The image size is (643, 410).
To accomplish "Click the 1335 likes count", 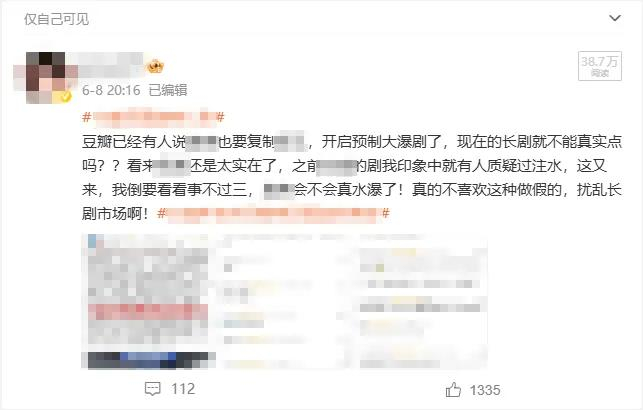I will coord(485,390).
